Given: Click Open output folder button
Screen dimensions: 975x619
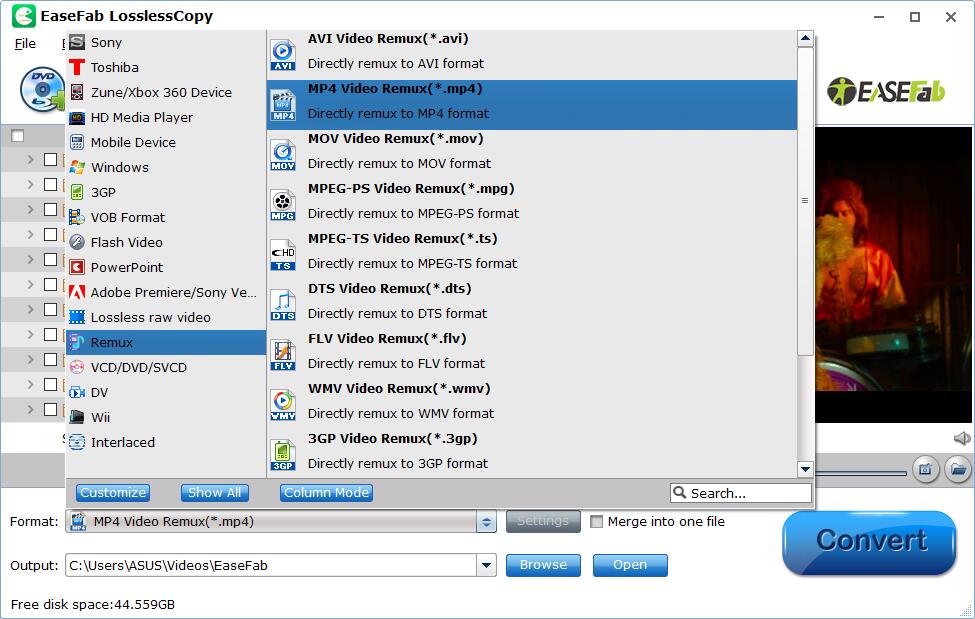Looking at the screenshot, I should click(630, 565).
